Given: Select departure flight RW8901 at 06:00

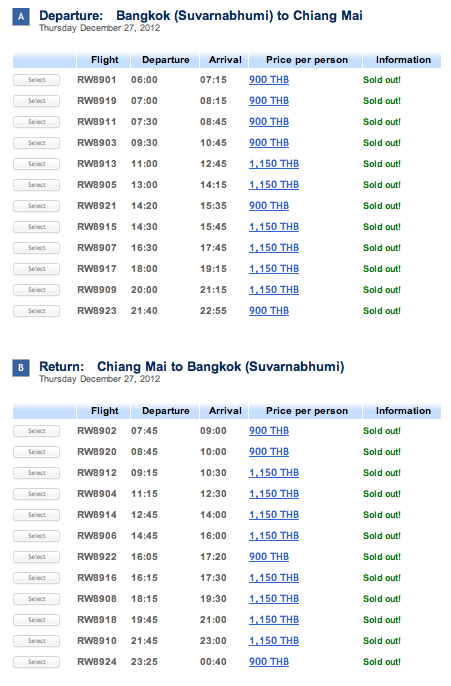Looking at the screenshot, I should [x=36, y=80].
